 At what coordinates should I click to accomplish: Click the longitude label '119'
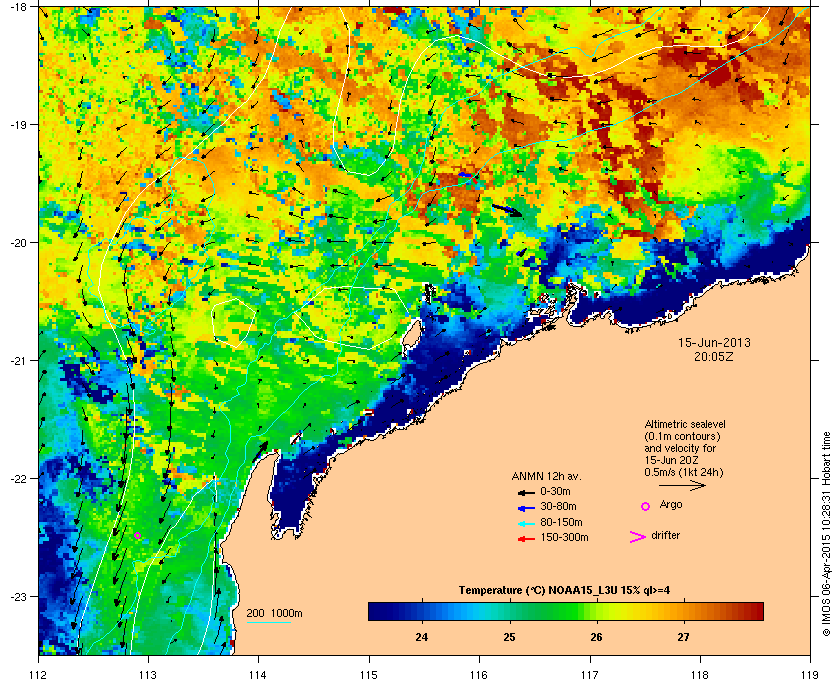coord(810,674)
